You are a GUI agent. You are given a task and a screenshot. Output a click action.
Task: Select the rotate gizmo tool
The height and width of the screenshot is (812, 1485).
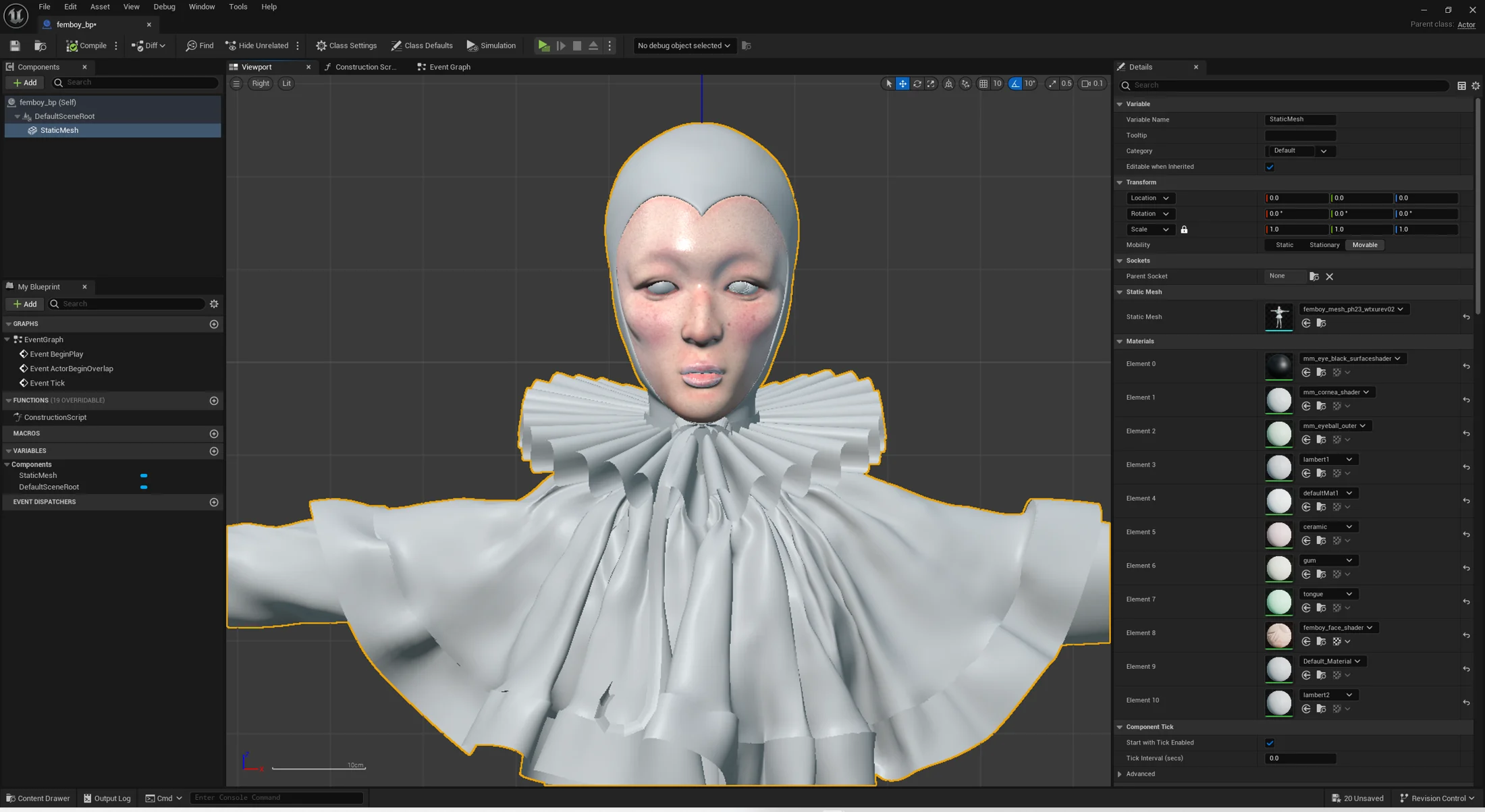coord(917,84)
